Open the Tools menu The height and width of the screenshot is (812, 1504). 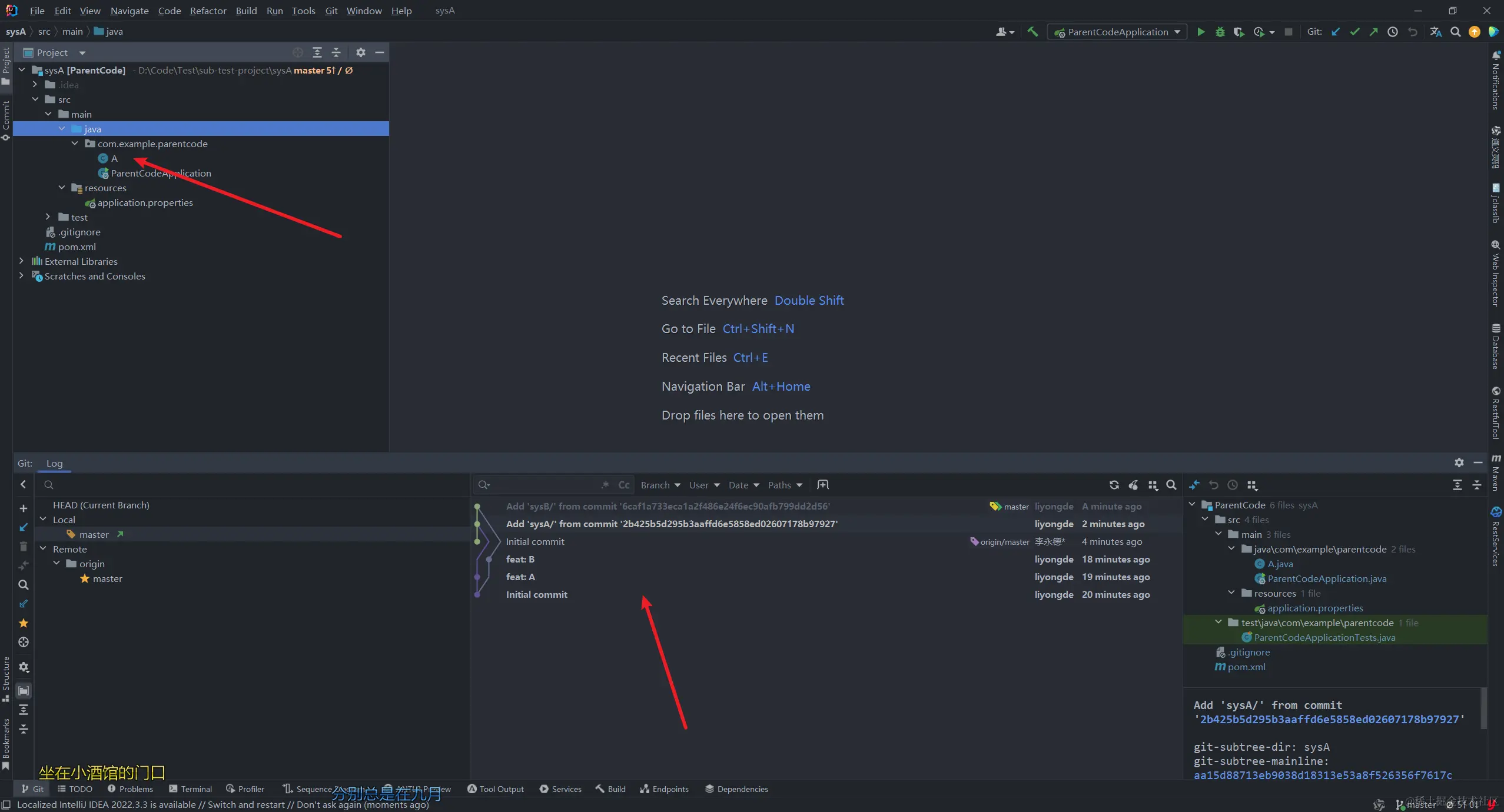(x=303, y=11)
